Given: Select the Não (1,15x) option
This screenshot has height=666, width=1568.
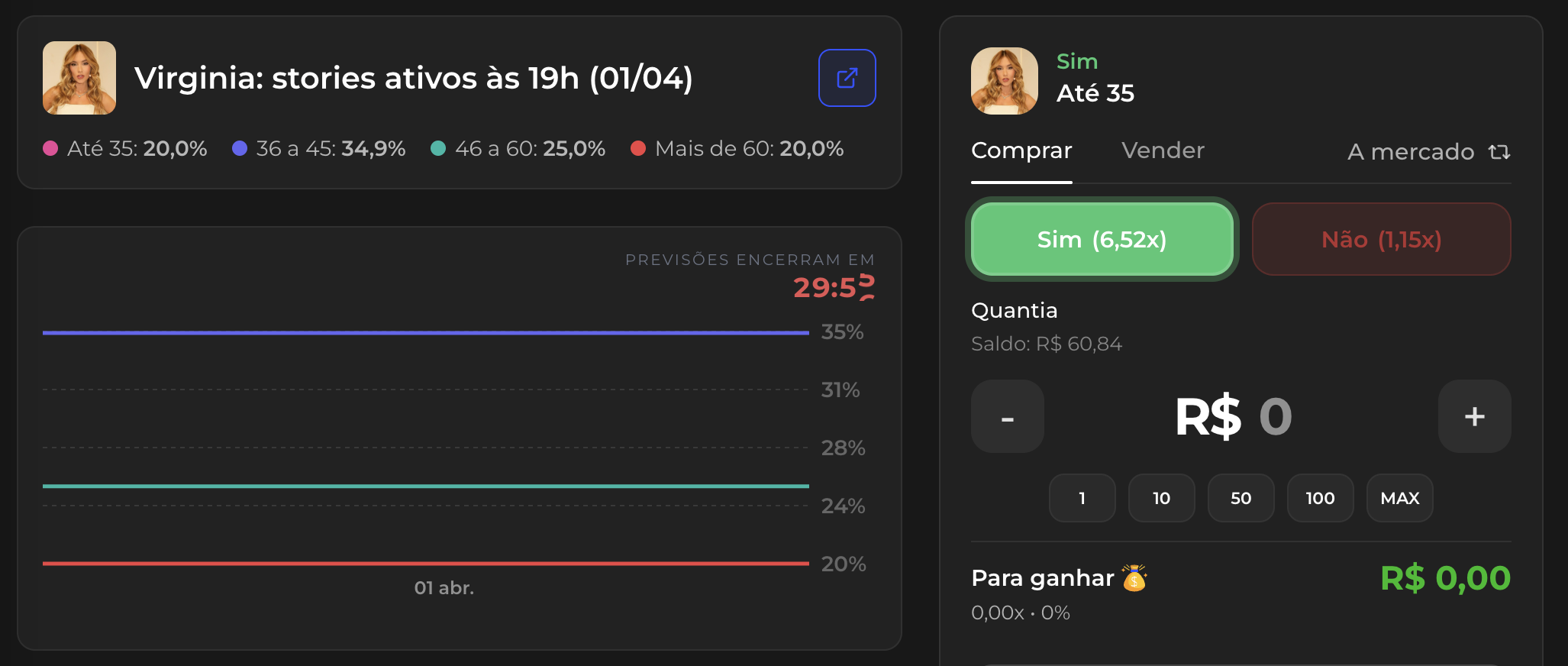Looking at the screenshot, I should tap(1380, 239).
